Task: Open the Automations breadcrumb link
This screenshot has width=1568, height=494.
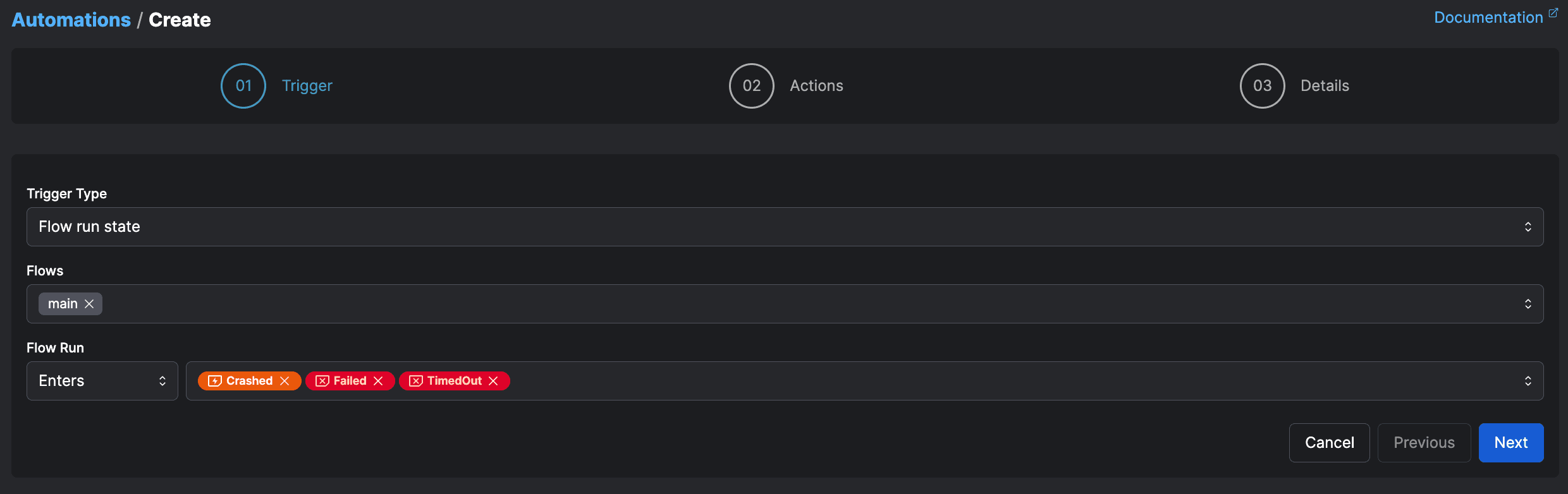Action: (x=71, y=20)
